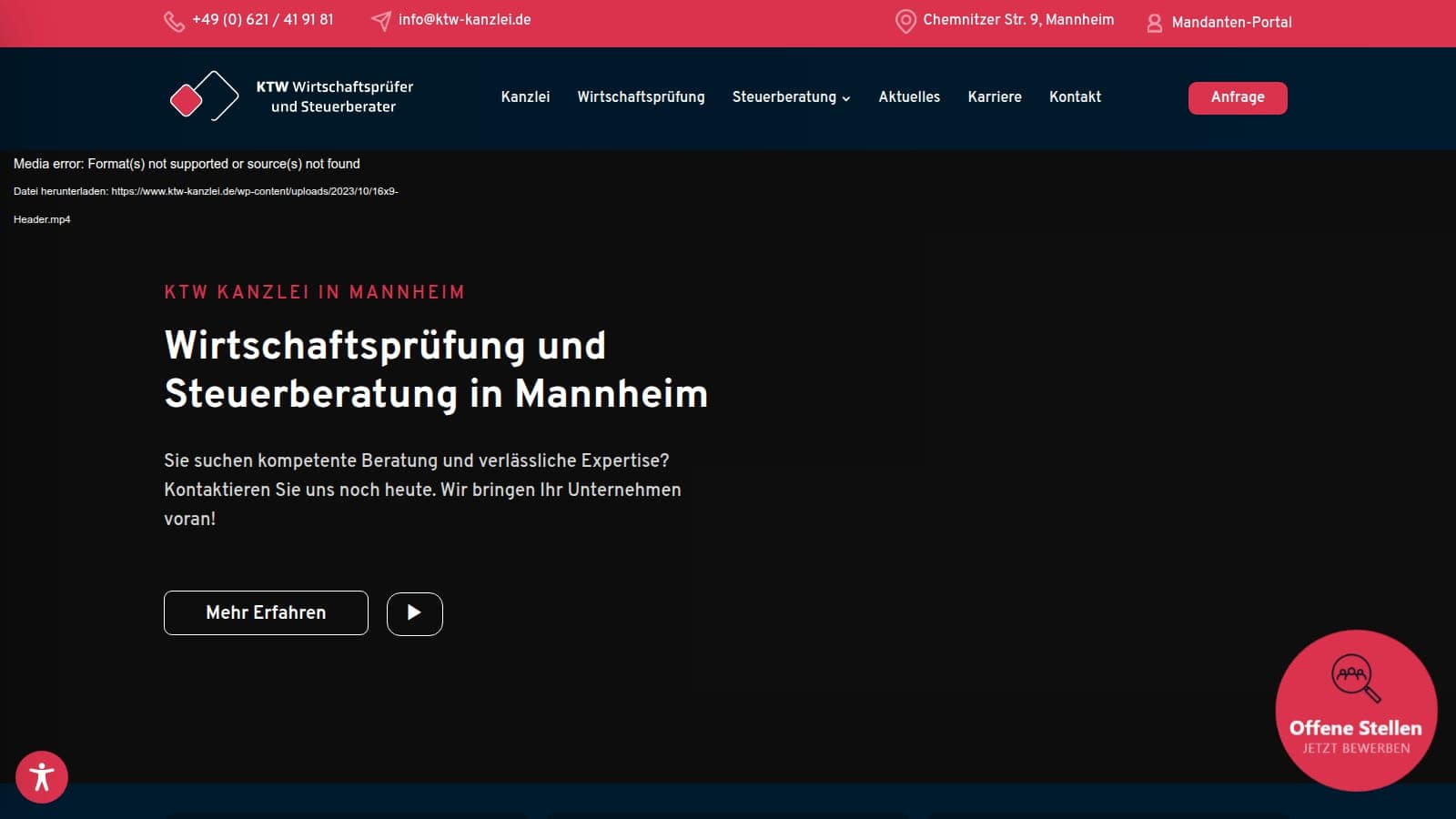Open the accessibility widget icon
Screen dimensions: 1456x819
pos(42,777)
